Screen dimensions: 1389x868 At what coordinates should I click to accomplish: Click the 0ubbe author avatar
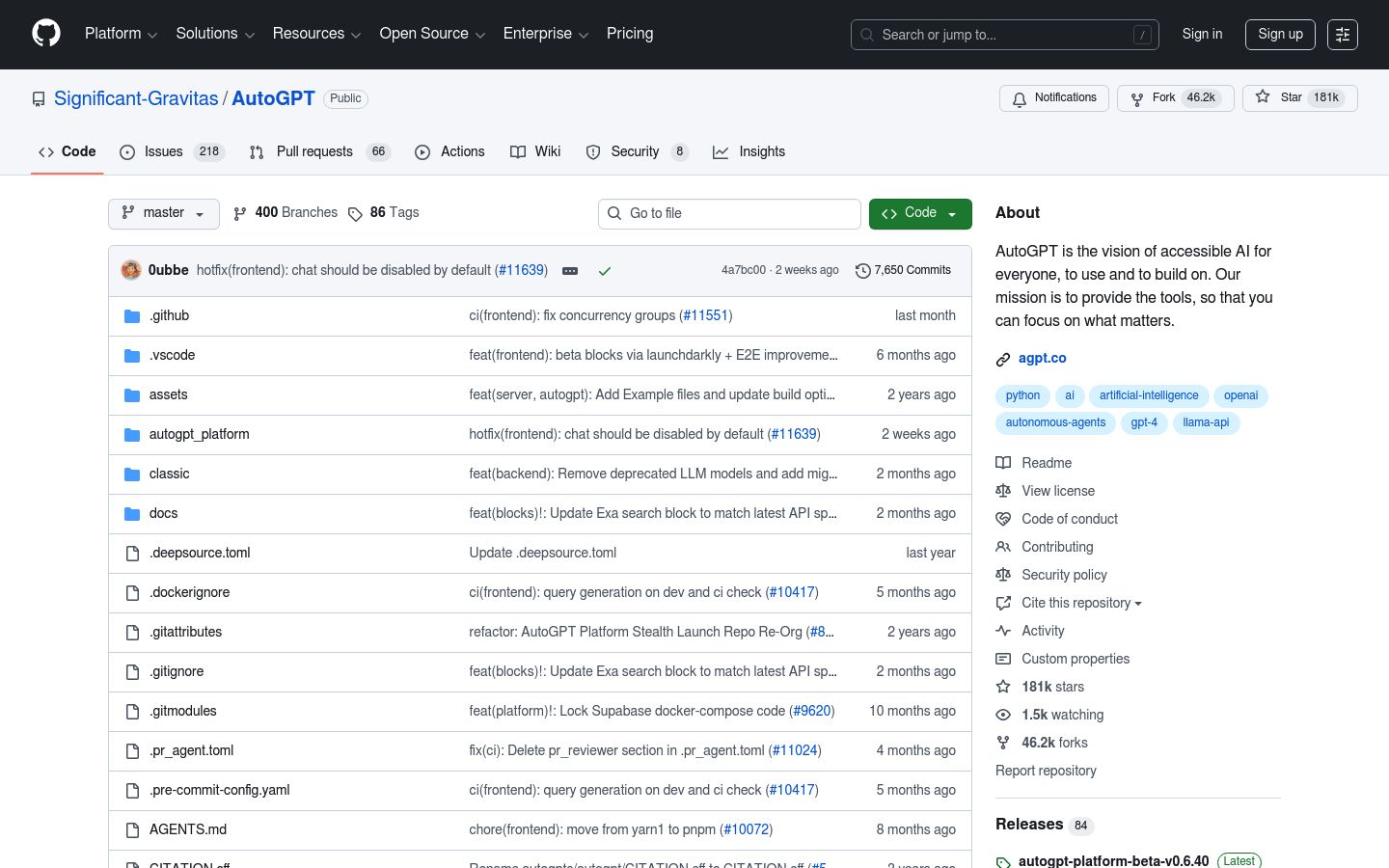131,270
